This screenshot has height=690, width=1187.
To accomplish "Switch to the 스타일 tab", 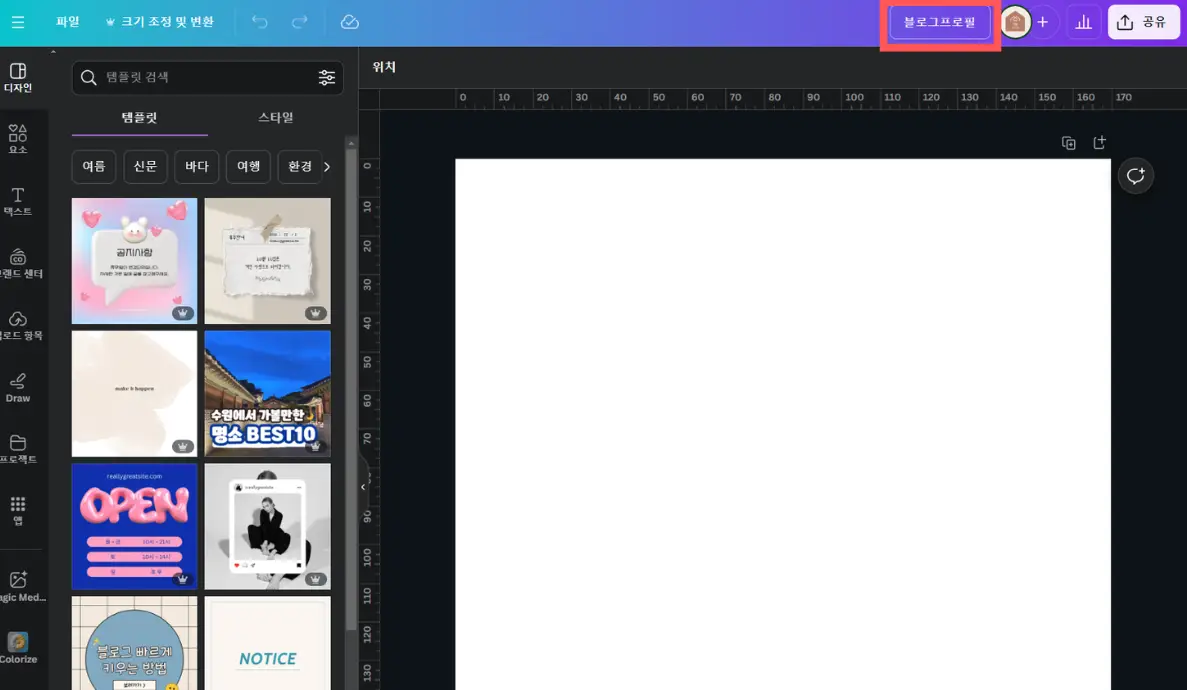I will (x=276, y=117).
